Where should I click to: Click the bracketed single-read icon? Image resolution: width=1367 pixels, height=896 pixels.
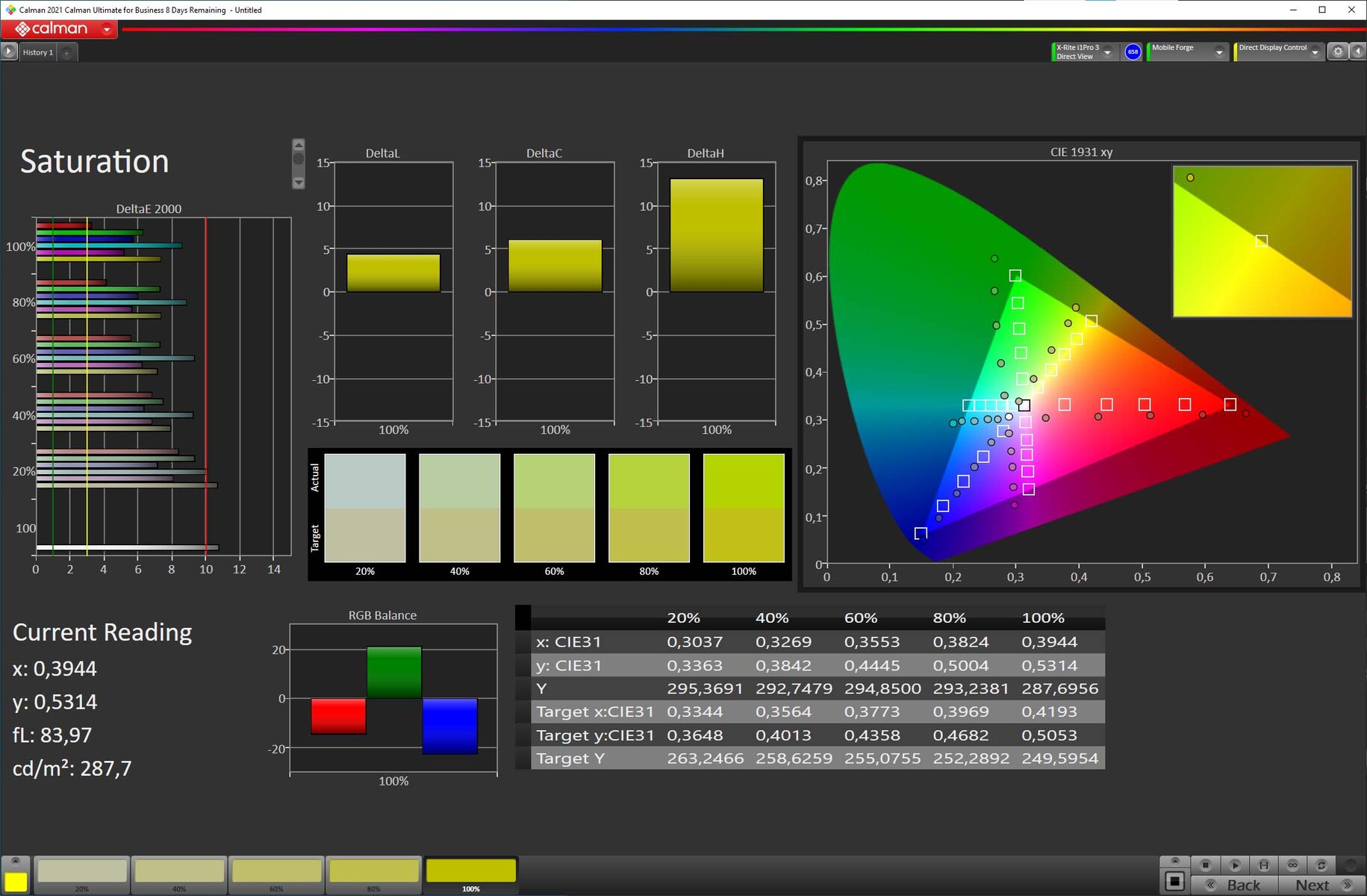click(x=1263, y=865)
